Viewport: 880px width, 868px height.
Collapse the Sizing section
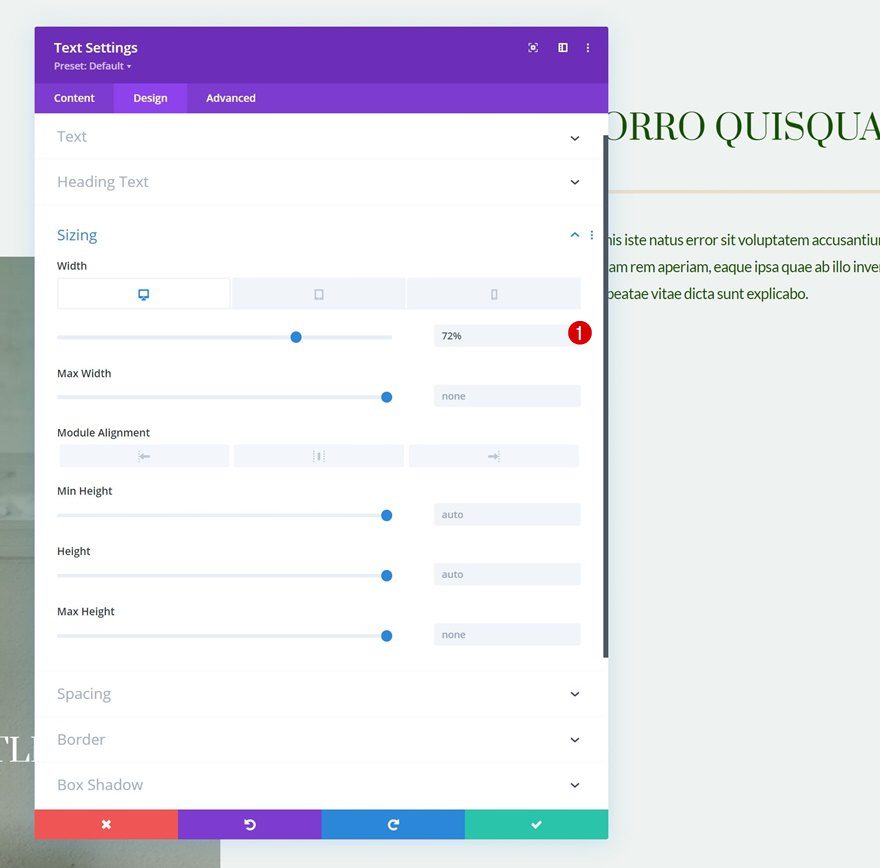[574, 234]
